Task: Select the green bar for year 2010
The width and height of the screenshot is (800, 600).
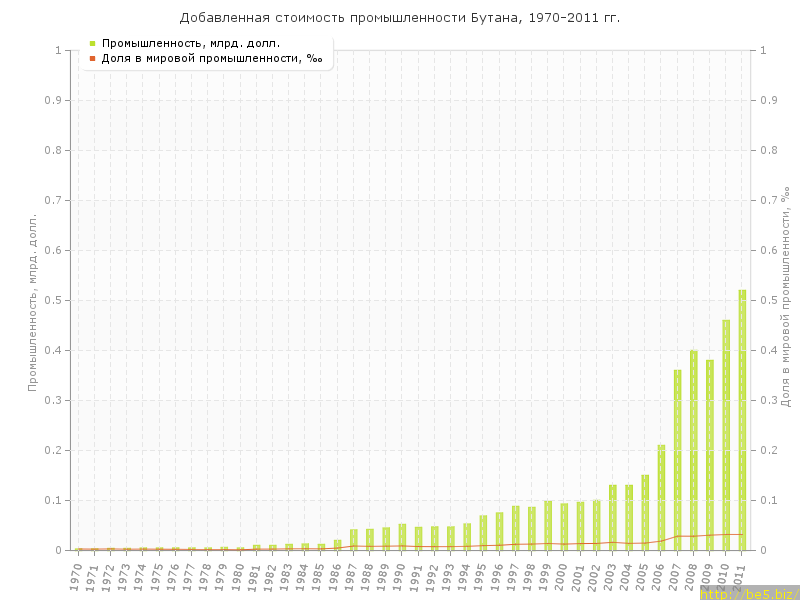Action: click(726, 435)
